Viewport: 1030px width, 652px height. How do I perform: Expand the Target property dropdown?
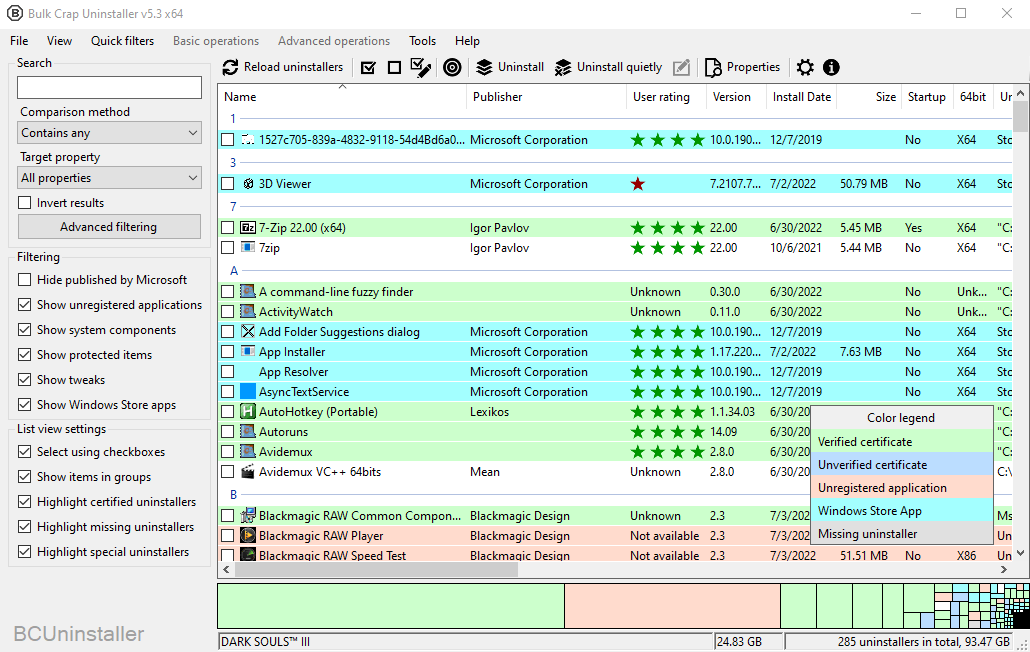(x=110, y=178)
